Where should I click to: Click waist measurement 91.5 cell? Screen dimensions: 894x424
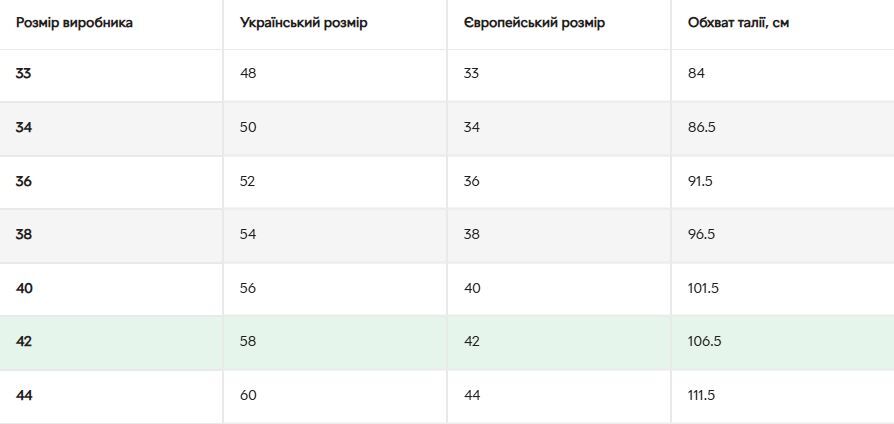point(702,181)
